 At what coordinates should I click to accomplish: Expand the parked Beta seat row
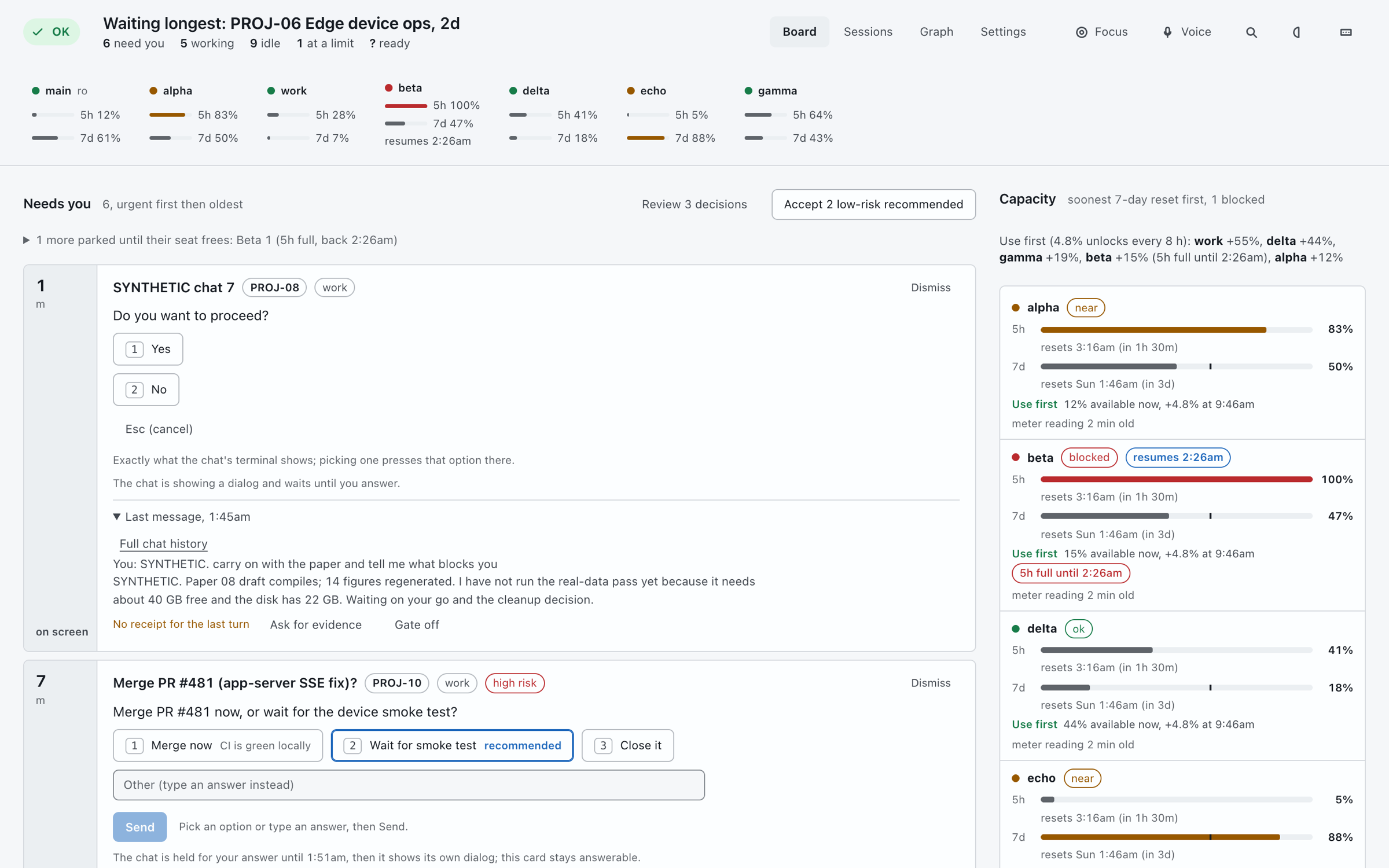211,240
